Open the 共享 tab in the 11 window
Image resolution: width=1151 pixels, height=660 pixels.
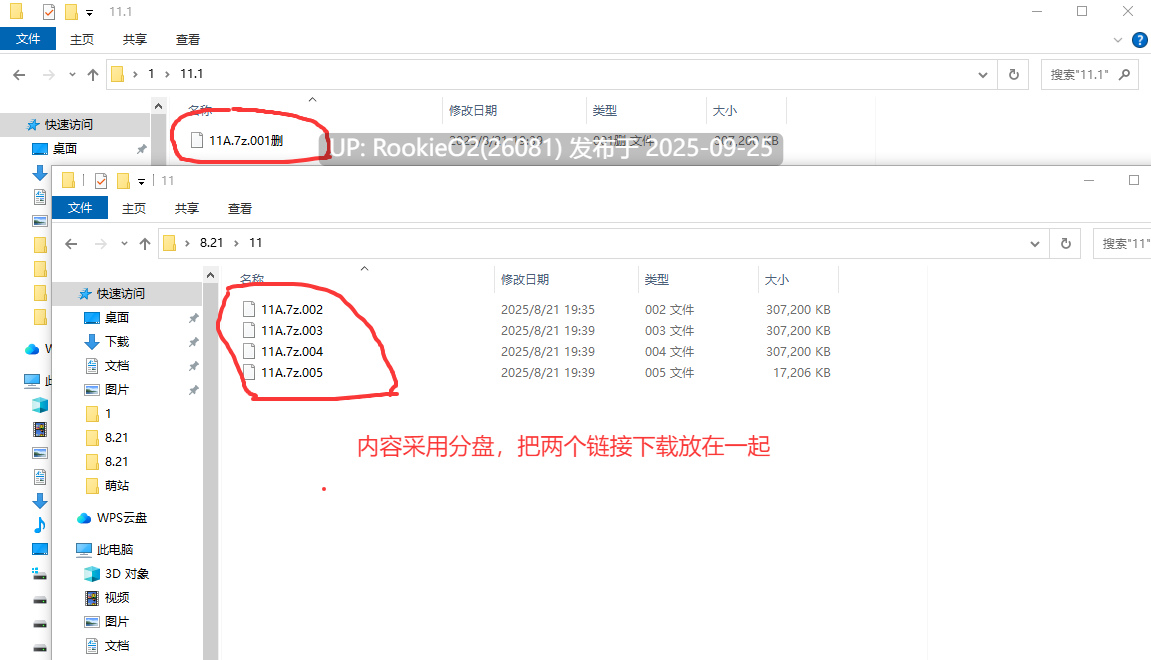(x=186, y=208)
